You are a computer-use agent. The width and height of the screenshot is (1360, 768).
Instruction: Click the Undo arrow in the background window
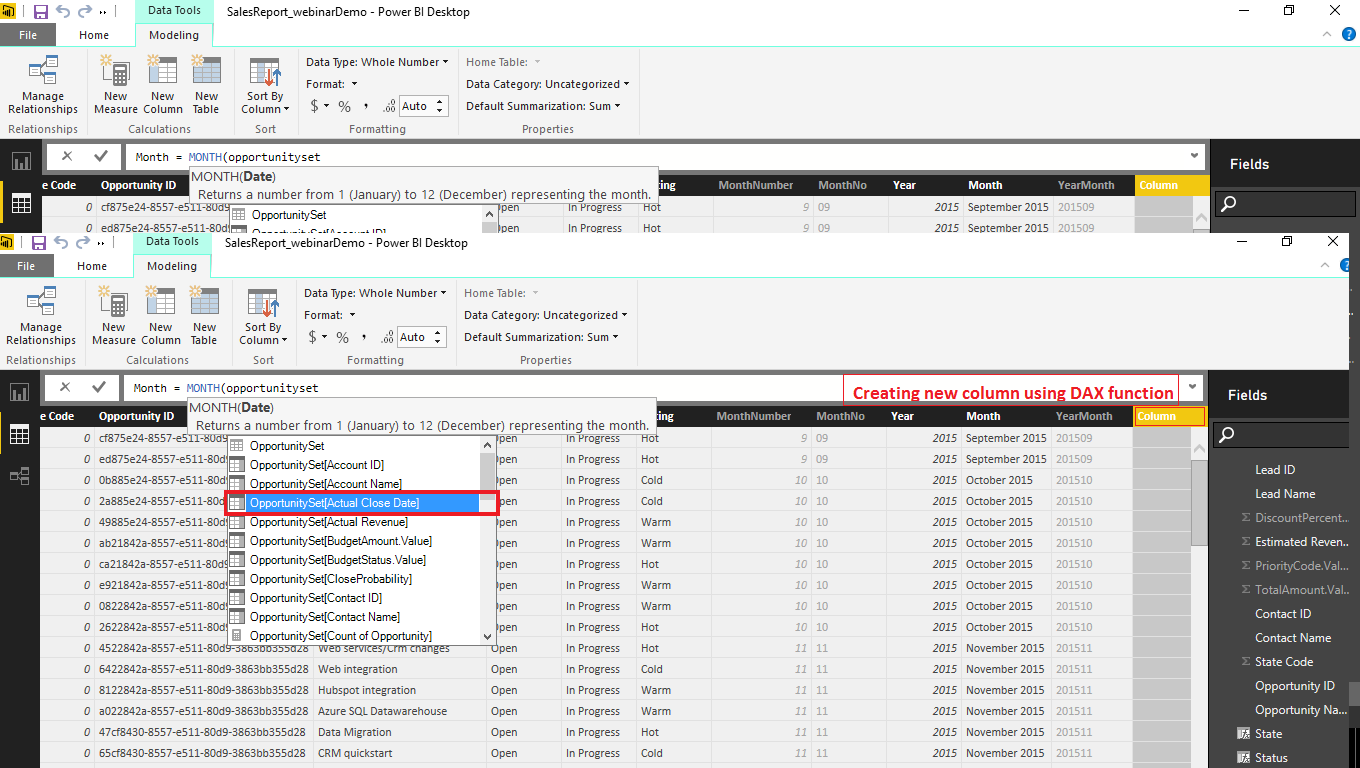63,12
